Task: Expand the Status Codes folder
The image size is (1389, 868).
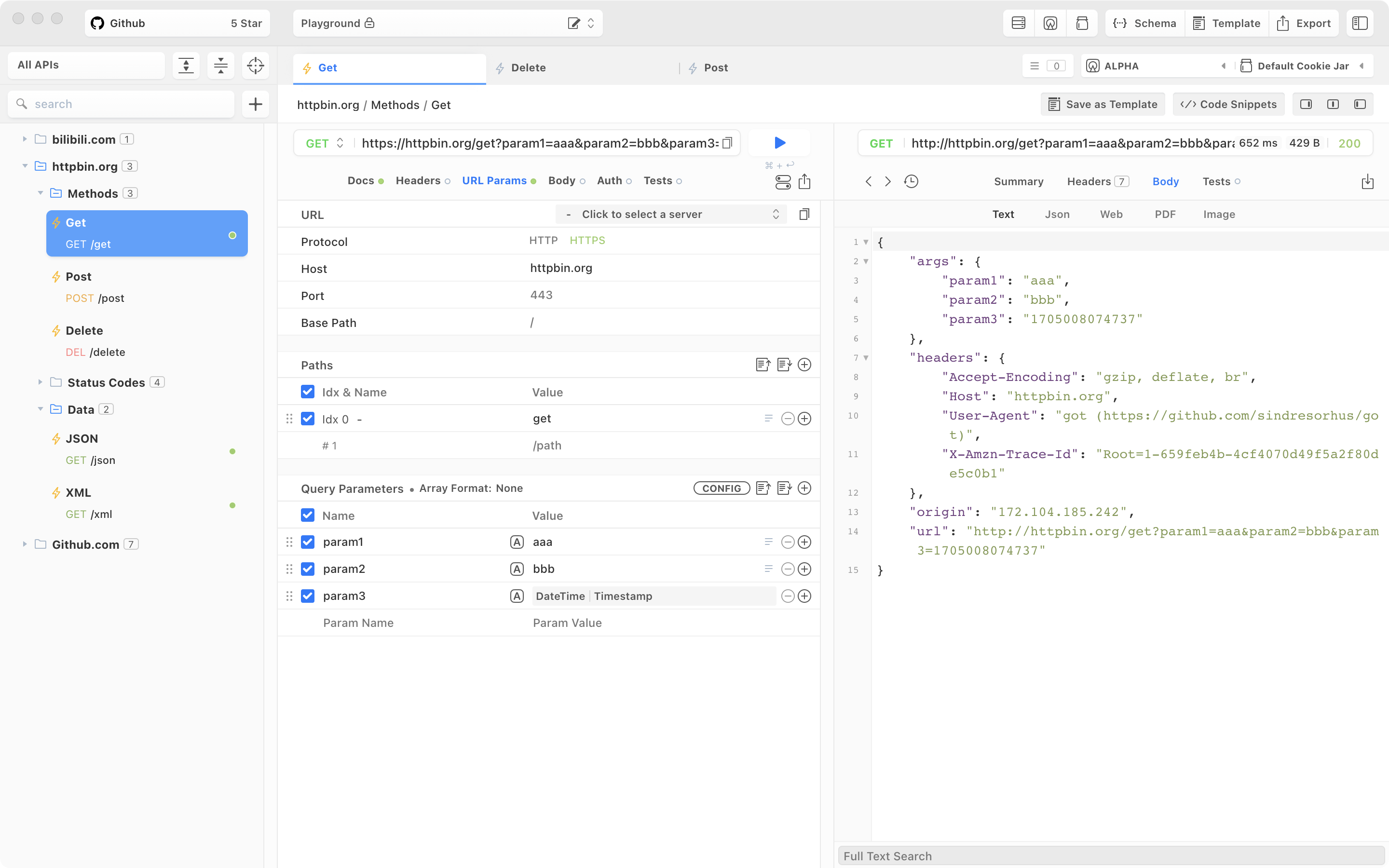Action: tap(41, 382)
